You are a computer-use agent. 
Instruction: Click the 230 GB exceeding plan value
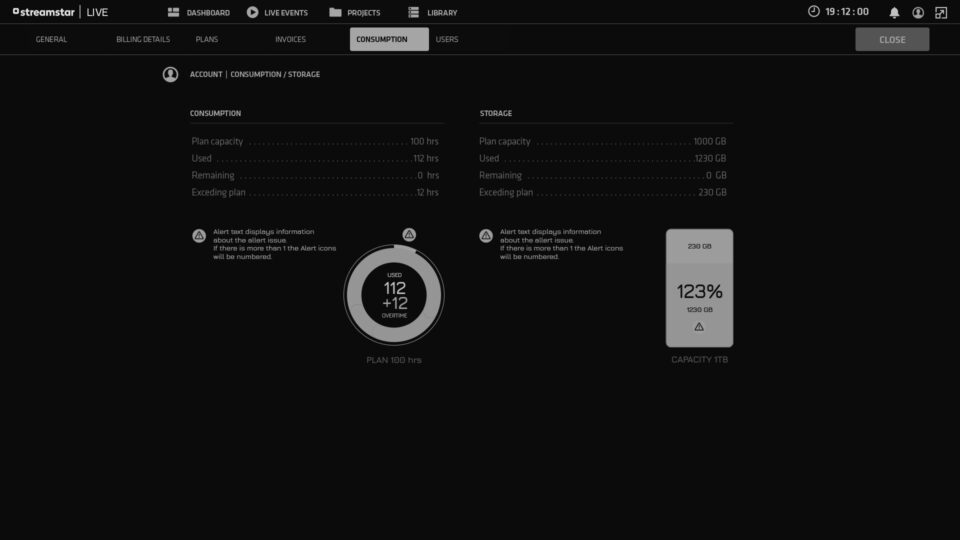tap(713, 192)
